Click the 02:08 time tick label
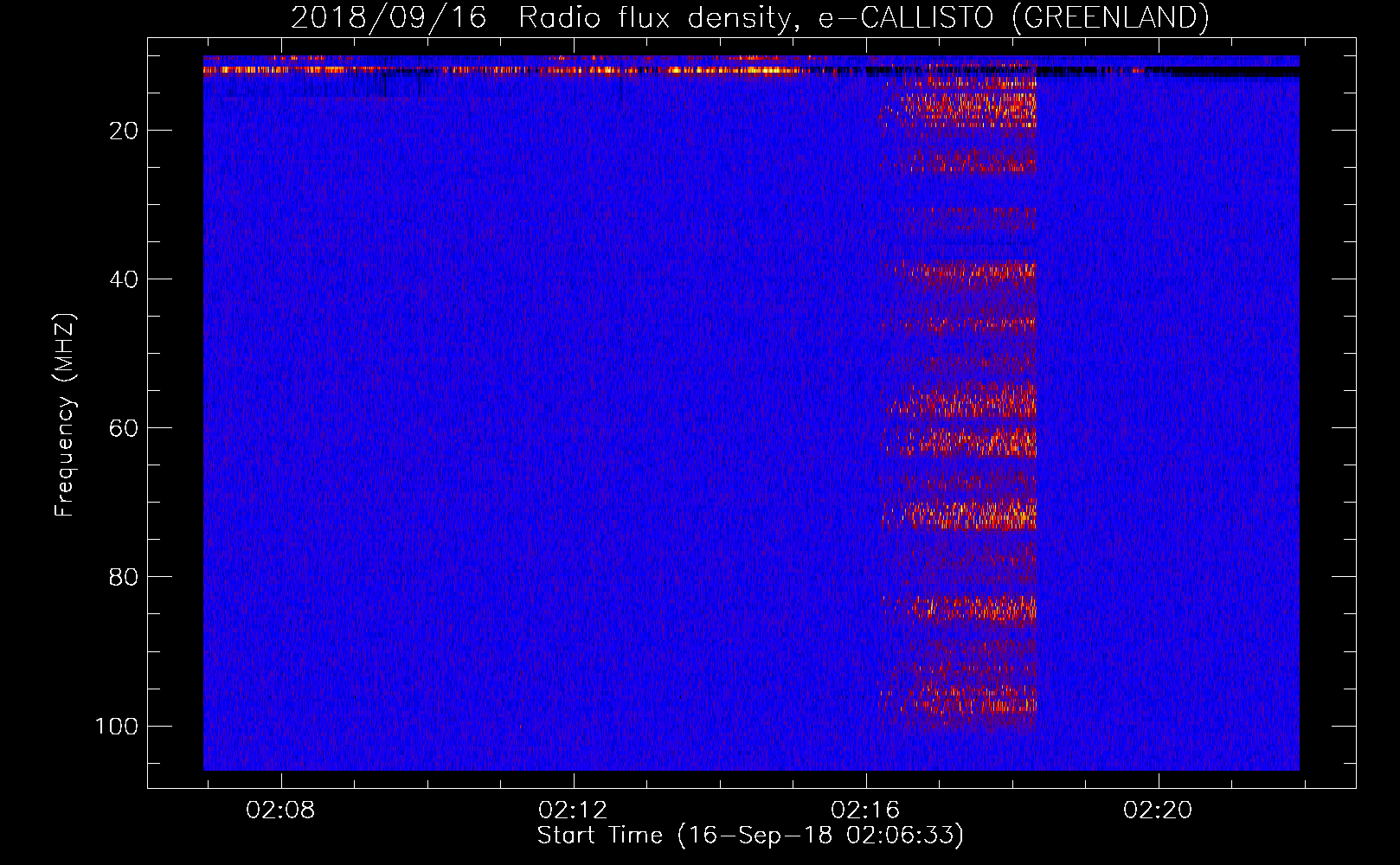The width and height of the screenshot is (1400, 865). pos(280,811)
